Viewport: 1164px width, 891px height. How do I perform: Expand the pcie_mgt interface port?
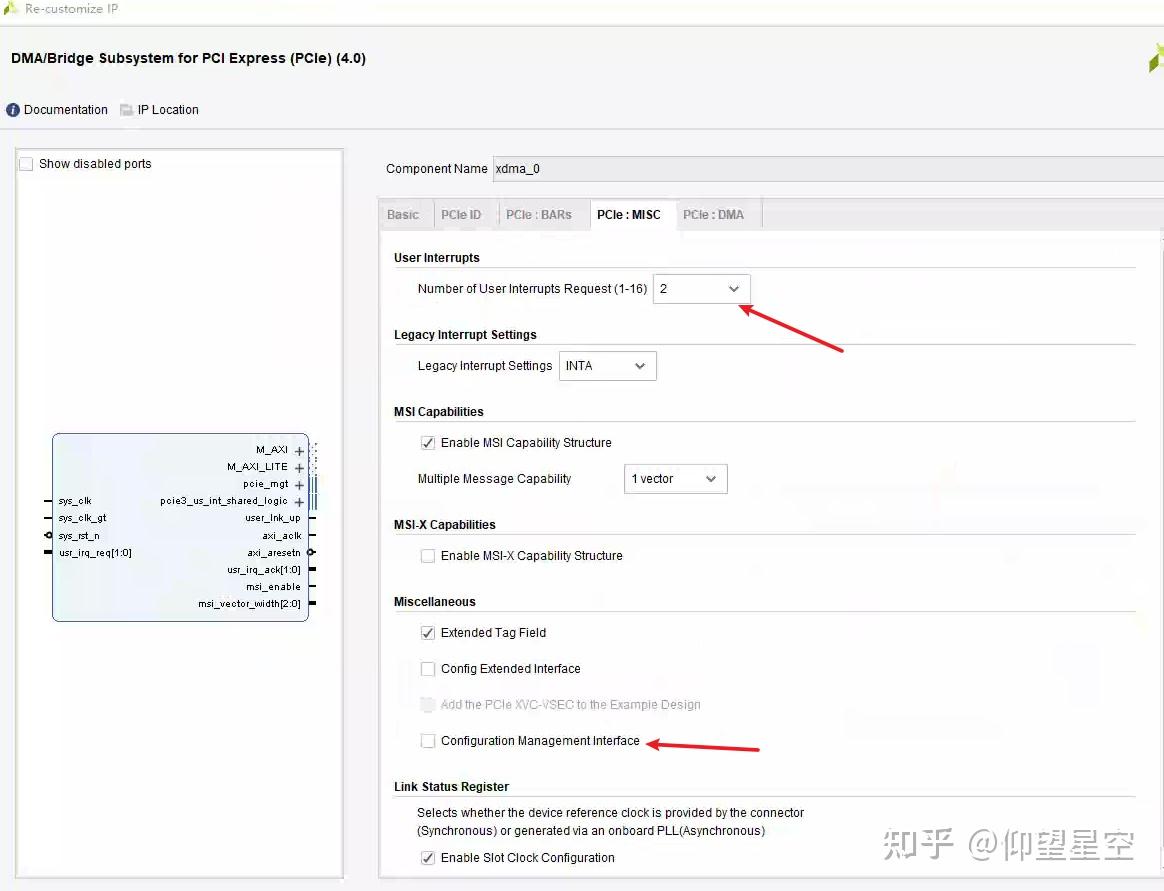tap(298, 484)
